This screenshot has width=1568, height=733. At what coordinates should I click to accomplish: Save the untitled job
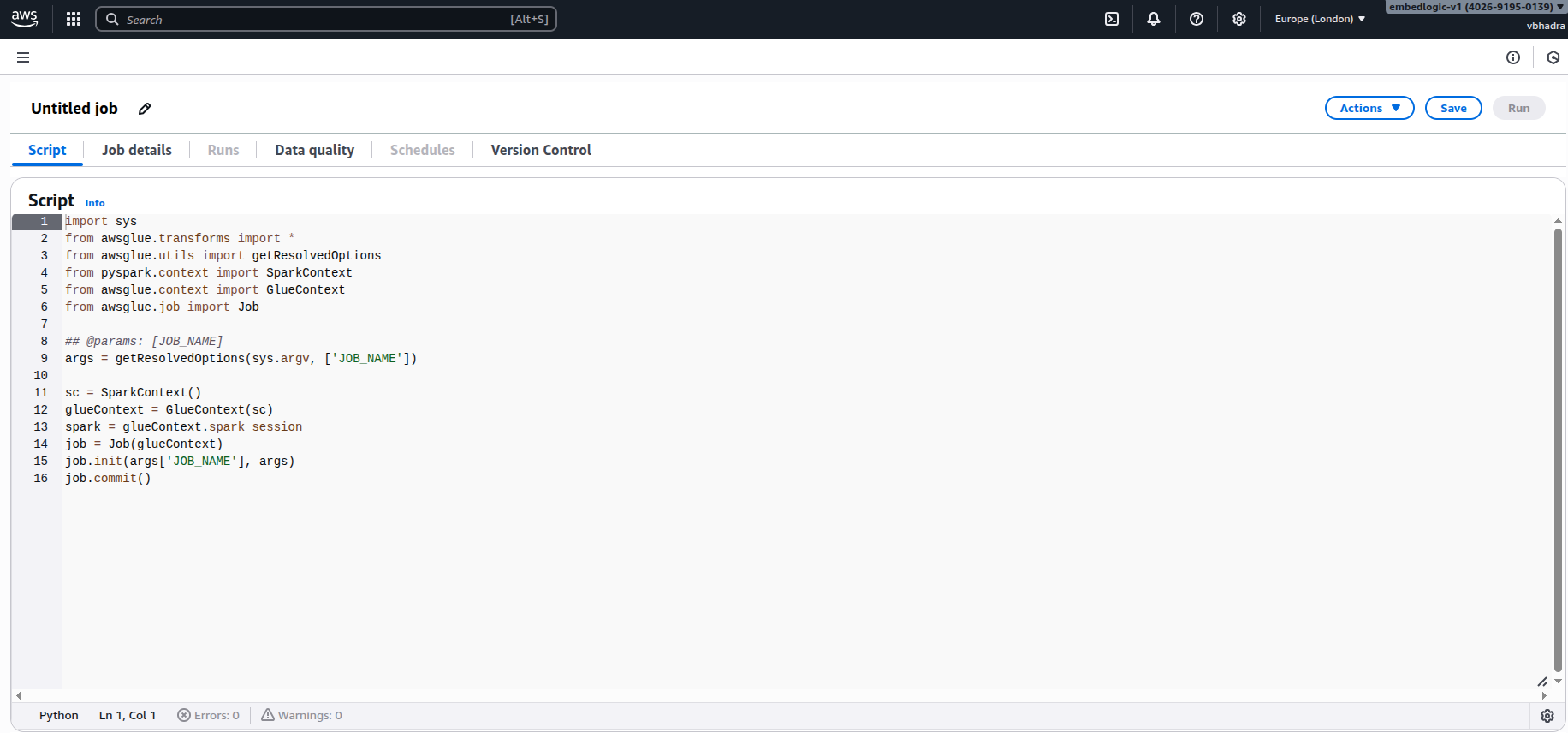pos(1453,108)
